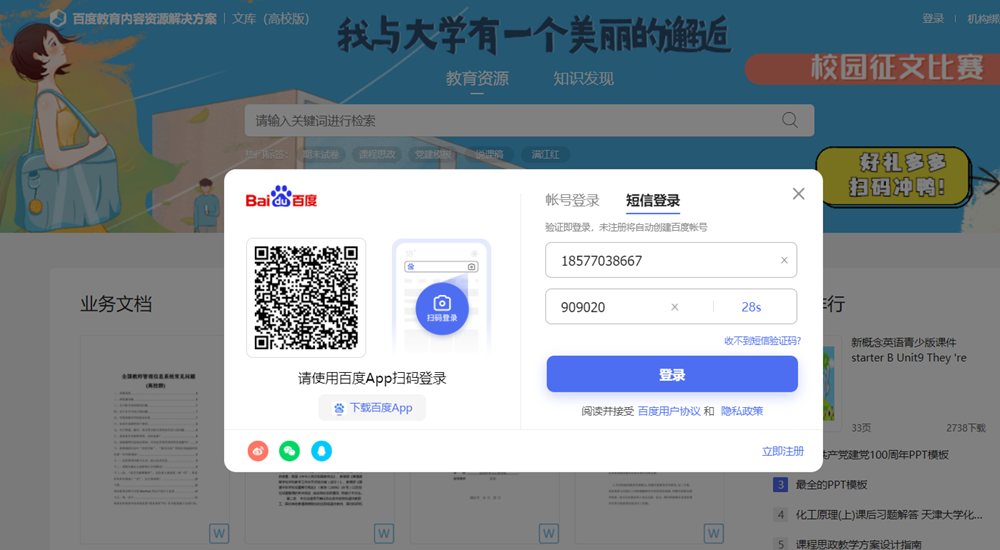Click the search magnifier icon
The width and height of the screenshot is (1000, 550).
pyautogui.click(x=790, y=121)
